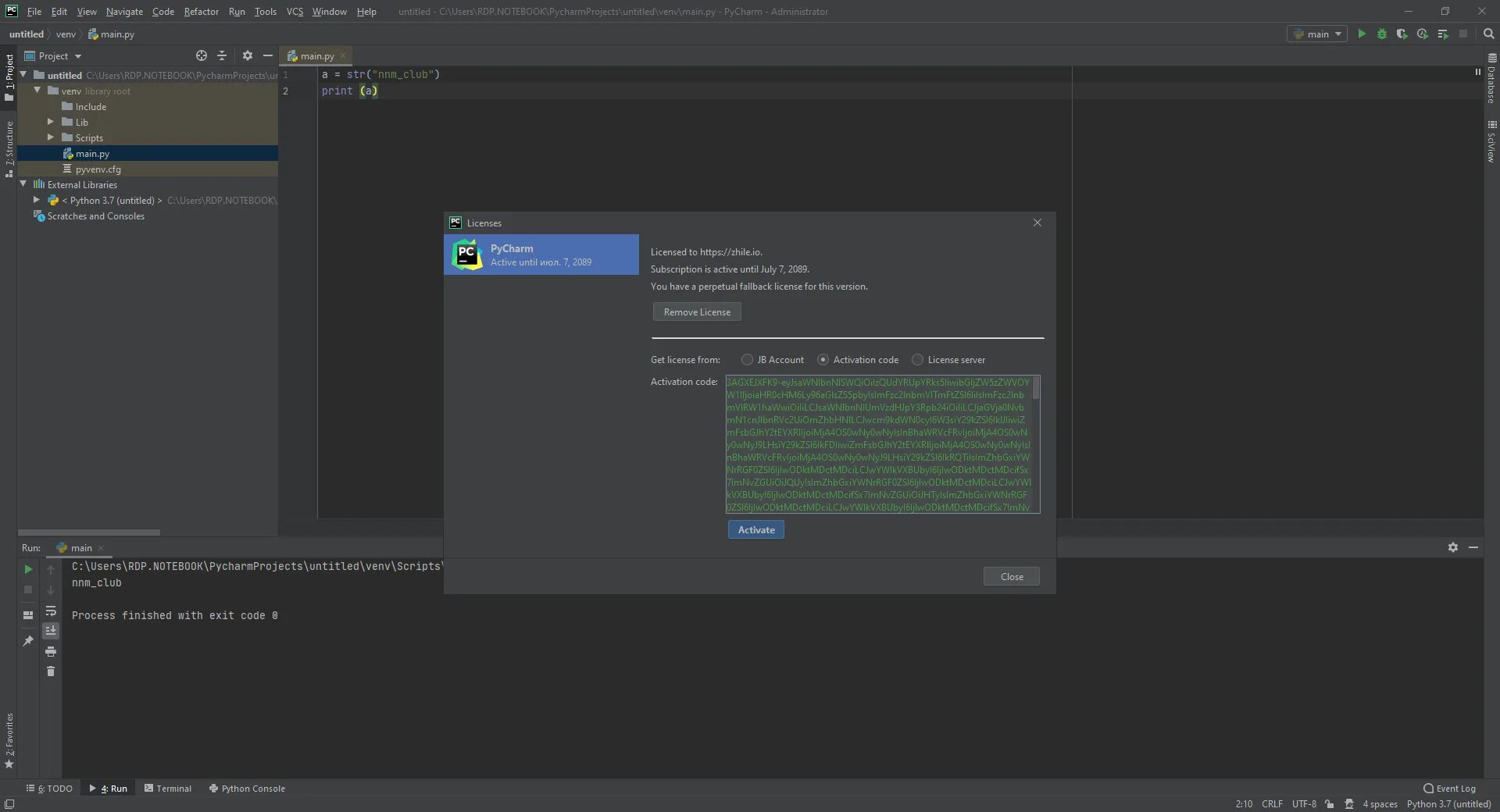Open the Tools menu
Screen dimensions: 1500x812
coord(265,12)
